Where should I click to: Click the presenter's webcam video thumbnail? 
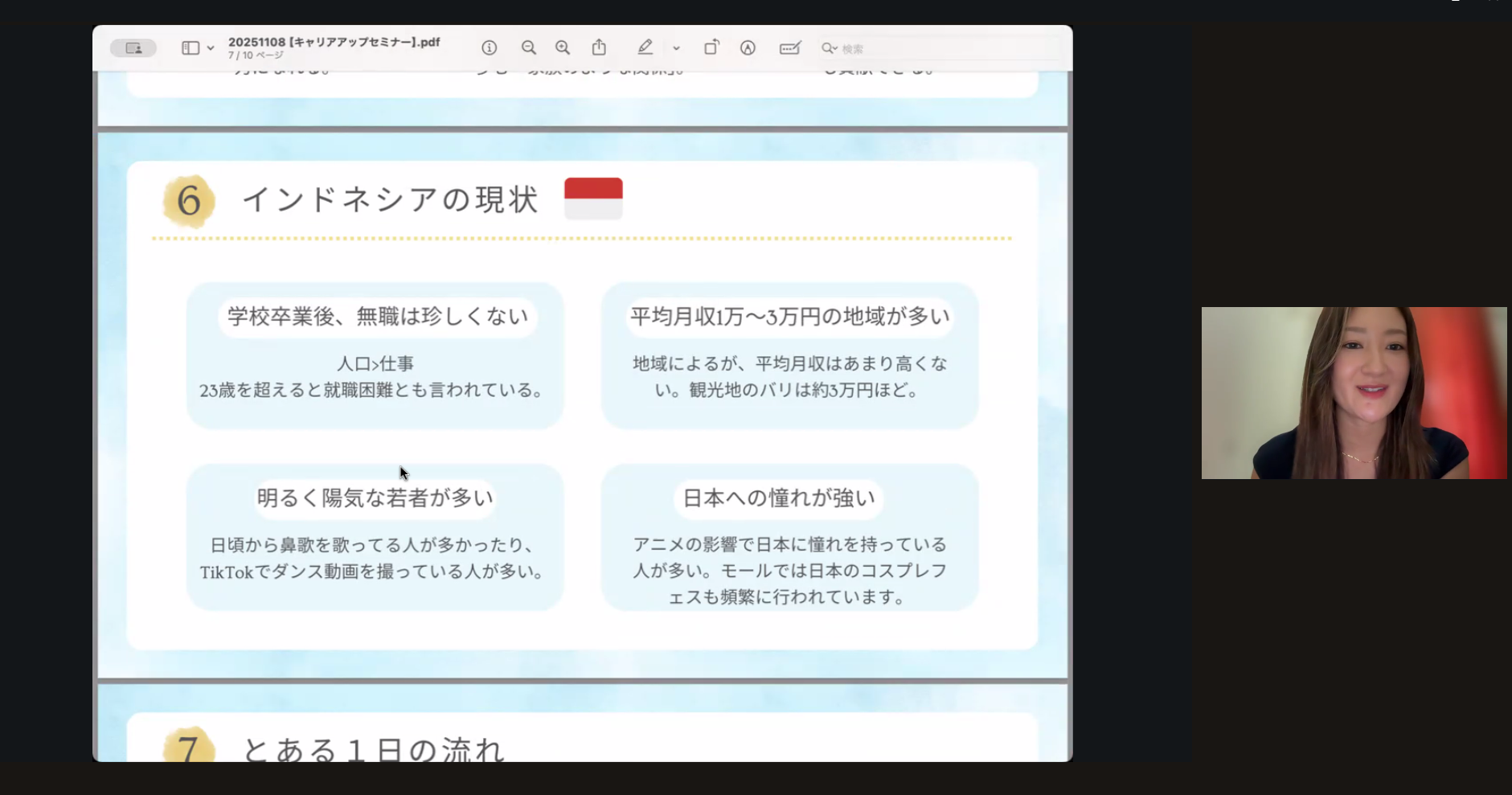1354,393
